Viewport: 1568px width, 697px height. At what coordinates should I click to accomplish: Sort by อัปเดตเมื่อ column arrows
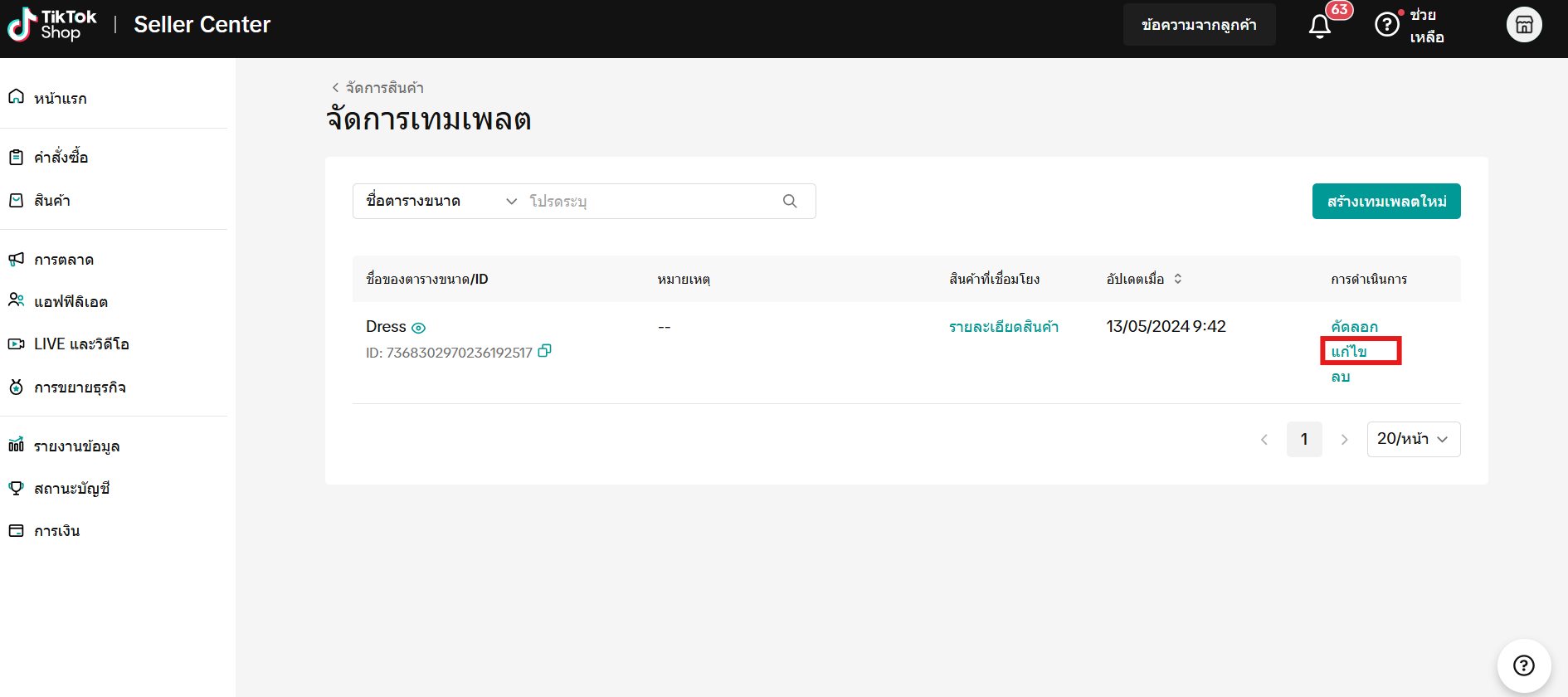coord(1177,279)
